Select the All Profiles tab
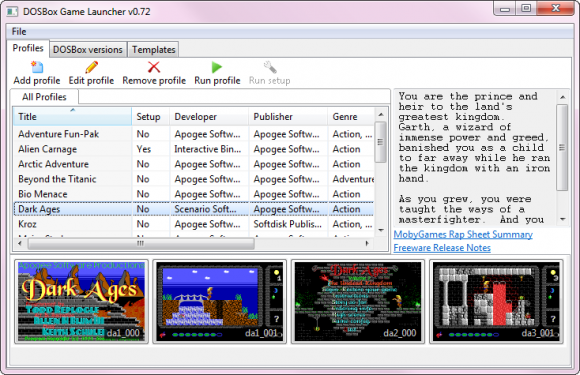This screenshot has width=580, height=375. (44, 97)
